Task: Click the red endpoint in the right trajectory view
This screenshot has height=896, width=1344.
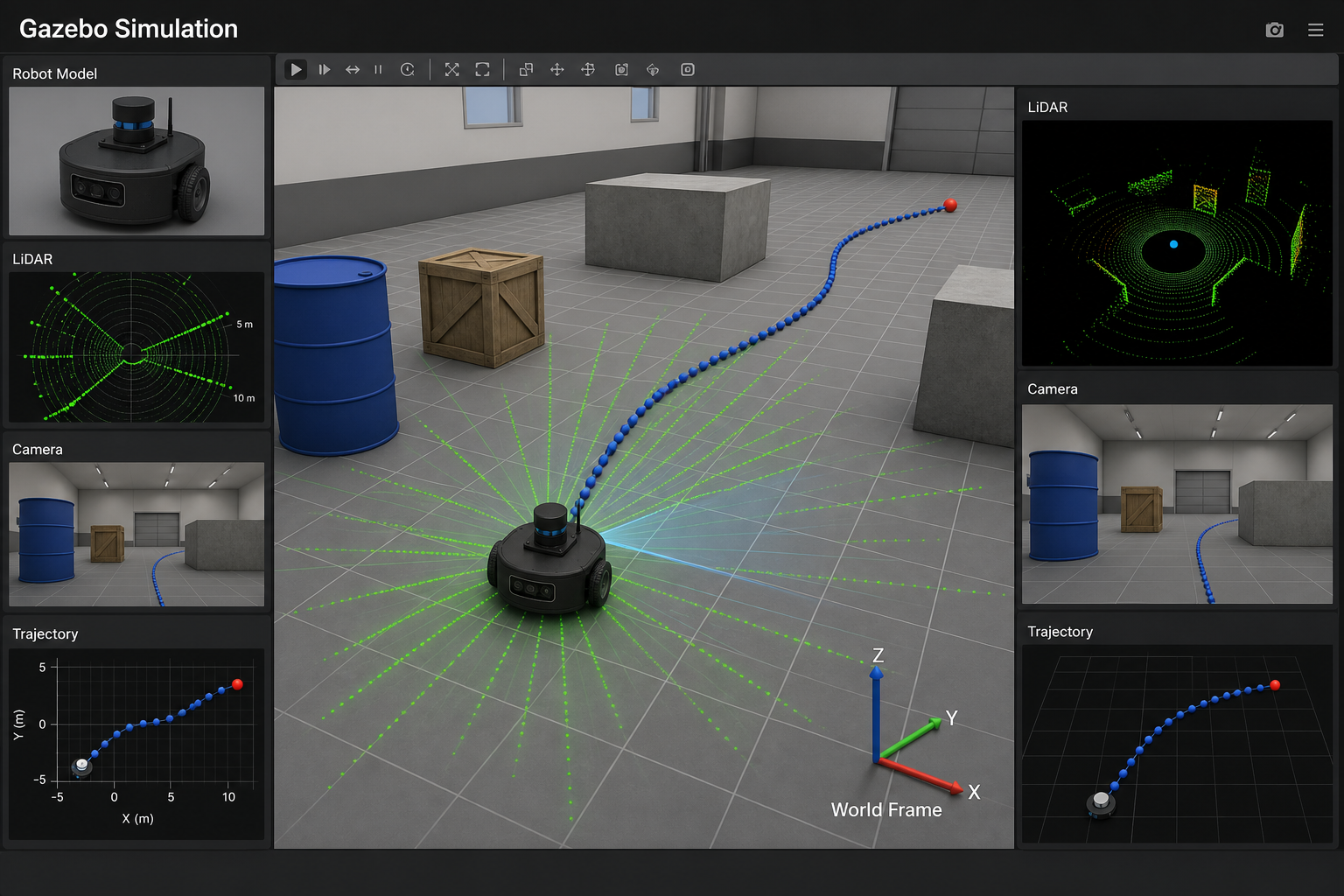Action: click(1275, 685)
